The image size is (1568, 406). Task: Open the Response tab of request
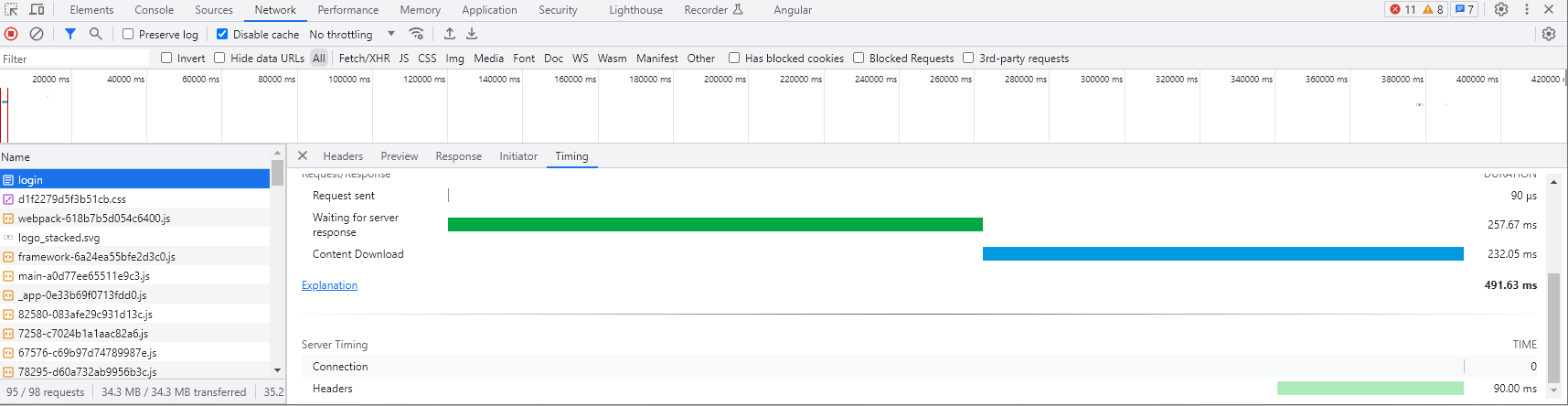pyautogui.click(x=458, y=156)
